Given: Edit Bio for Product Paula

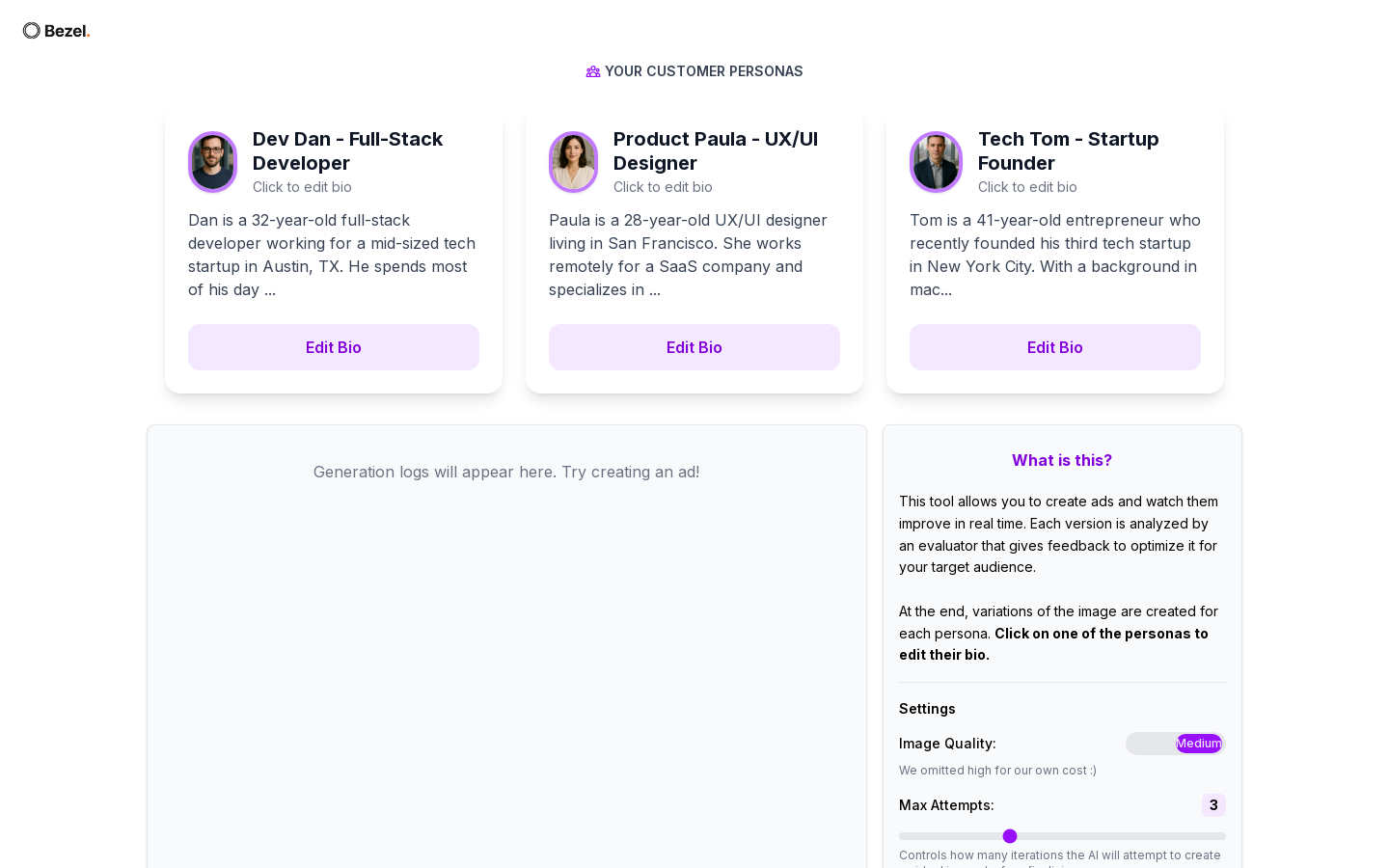Looking at the screenshot, I should (x=694, y=347).
